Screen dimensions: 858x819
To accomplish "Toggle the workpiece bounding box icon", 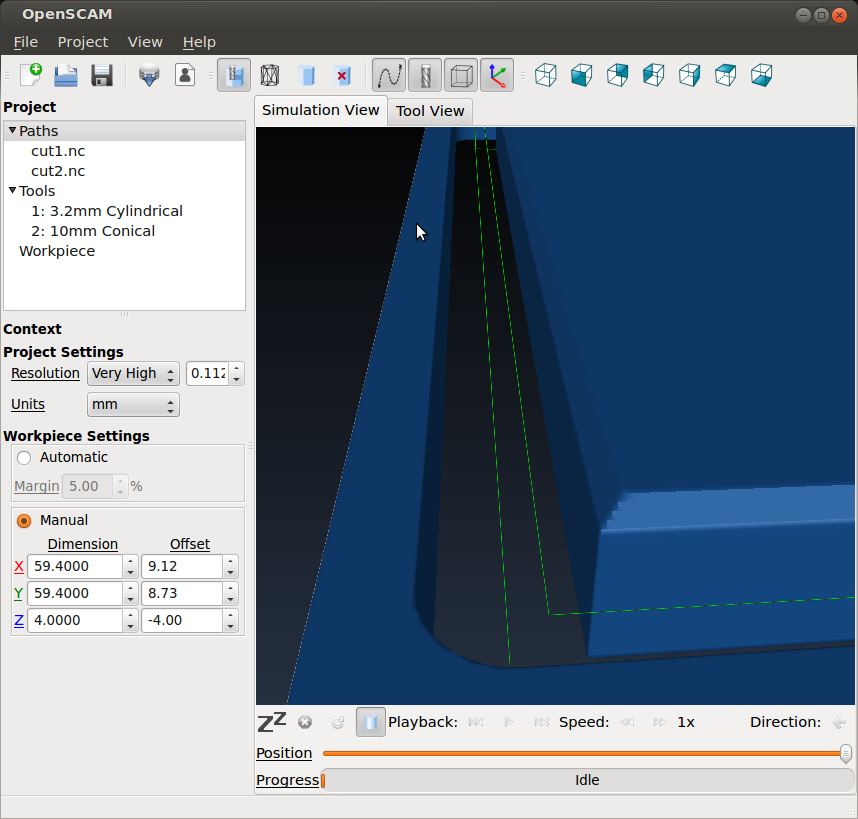I will (x=461, y=75).
